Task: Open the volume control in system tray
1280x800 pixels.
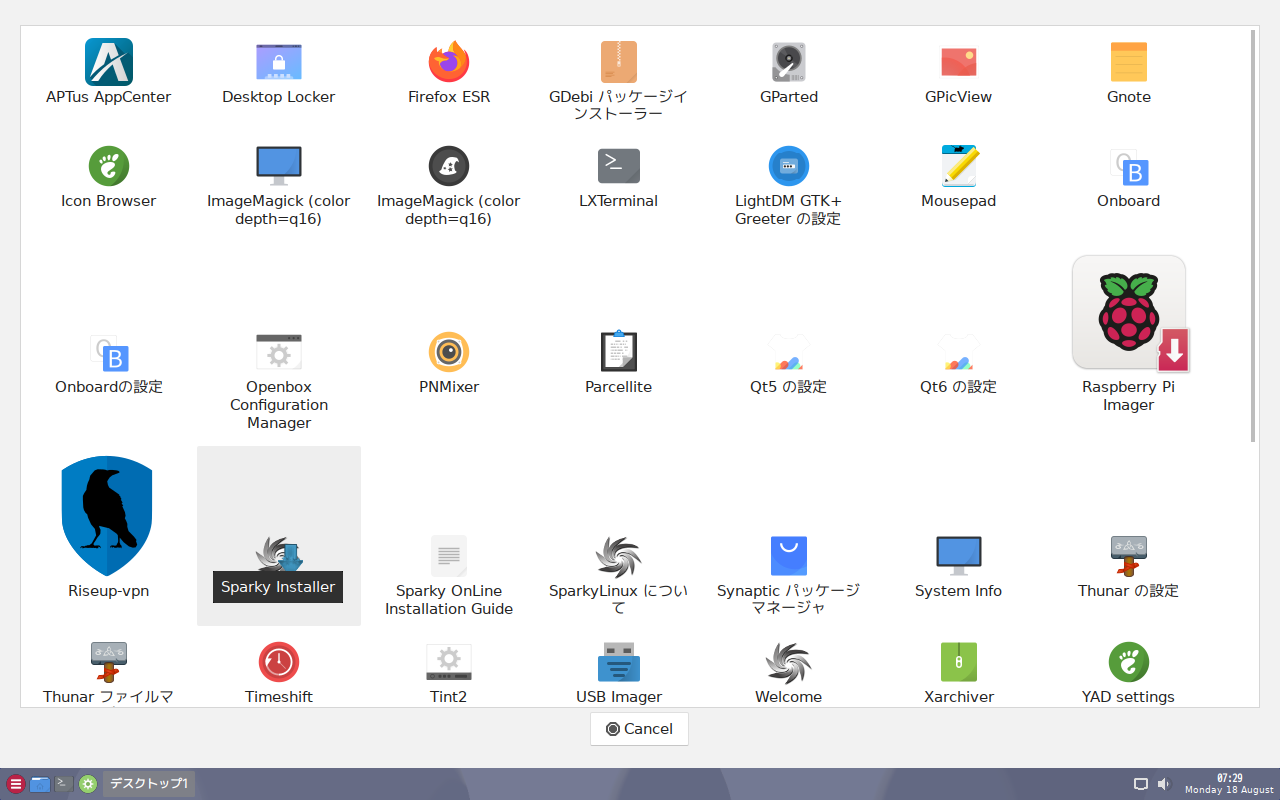Action: tap(1164, 784)
